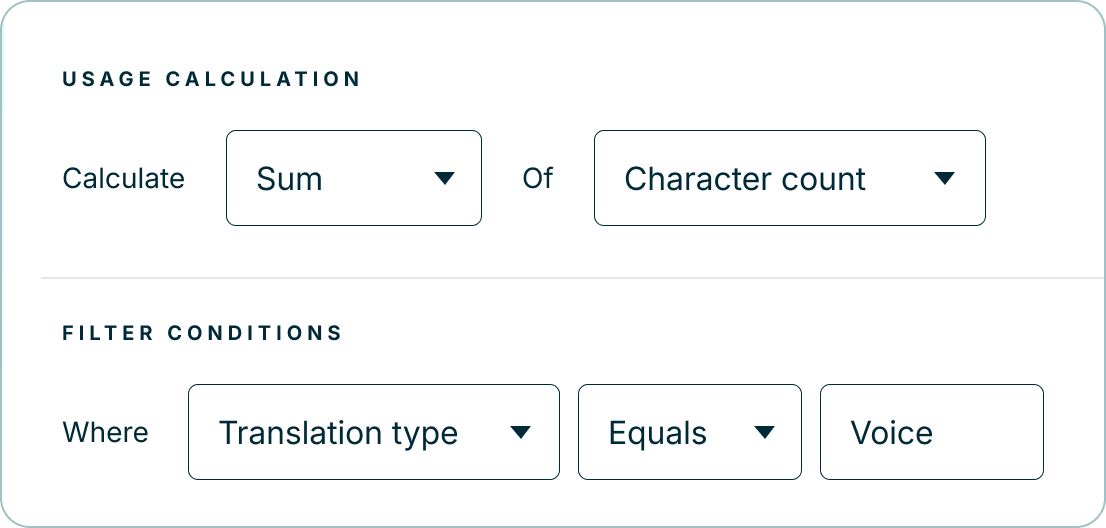The image size is (1106, 528).
Task: Click the Filter Conditions section heading
Action: click(202, 333)
